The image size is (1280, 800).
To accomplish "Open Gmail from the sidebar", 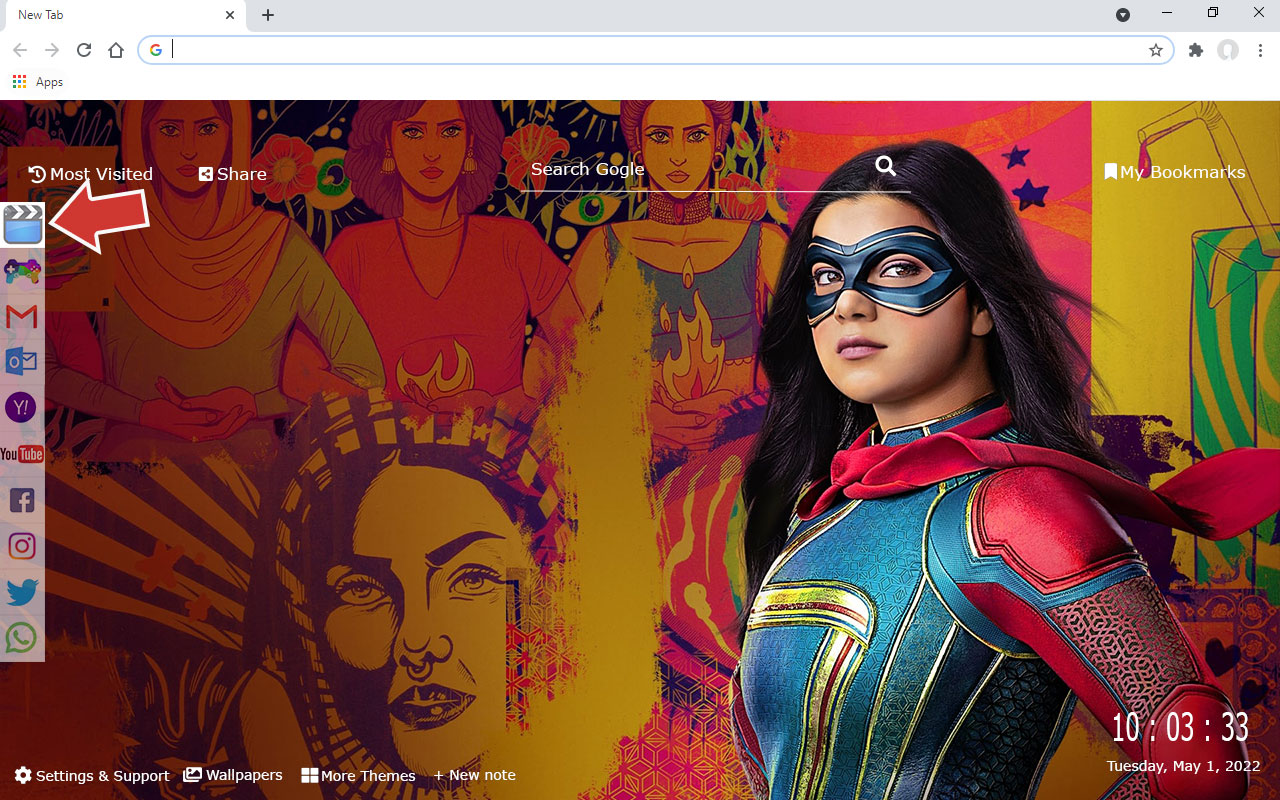I will tap(22, 317).
